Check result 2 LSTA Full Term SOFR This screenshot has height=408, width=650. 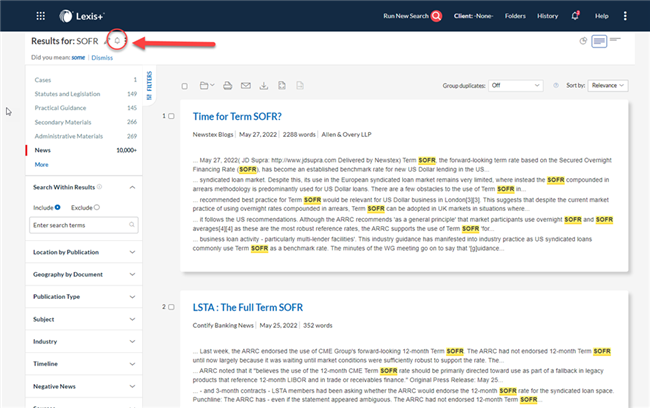171,307
